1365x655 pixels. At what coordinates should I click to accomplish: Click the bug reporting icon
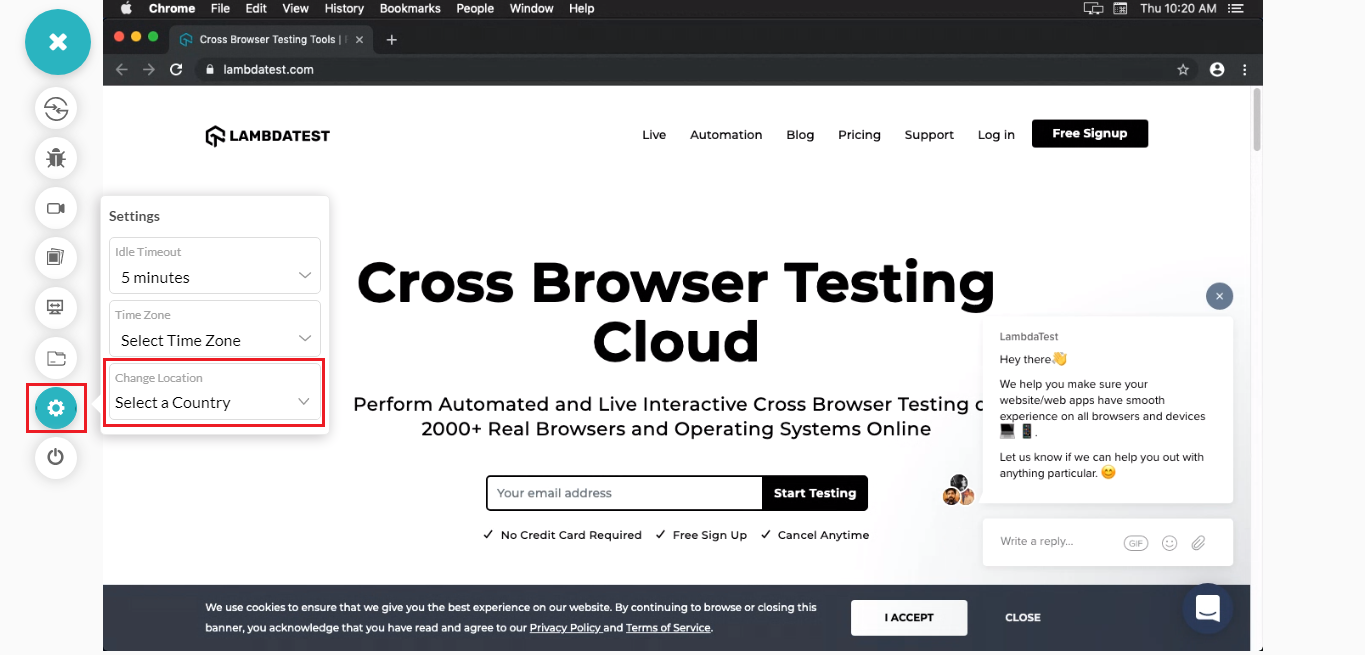tap(56, 158)
